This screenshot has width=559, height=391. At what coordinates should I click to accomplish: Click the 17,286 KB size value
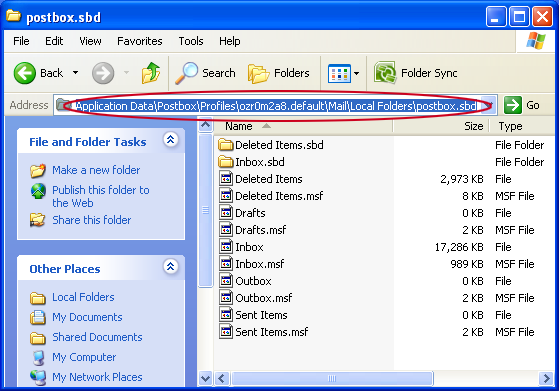[x=459, y=247]
